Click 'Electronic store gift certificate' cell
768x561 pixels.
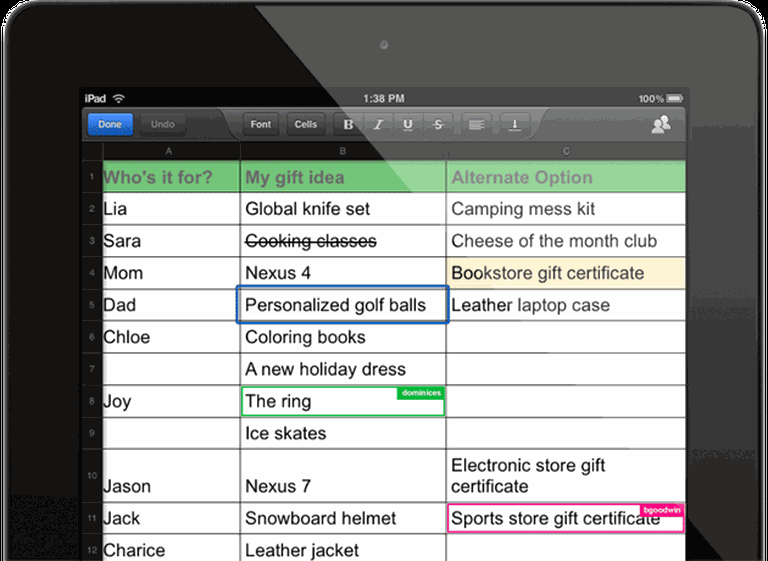coord(566,475)
